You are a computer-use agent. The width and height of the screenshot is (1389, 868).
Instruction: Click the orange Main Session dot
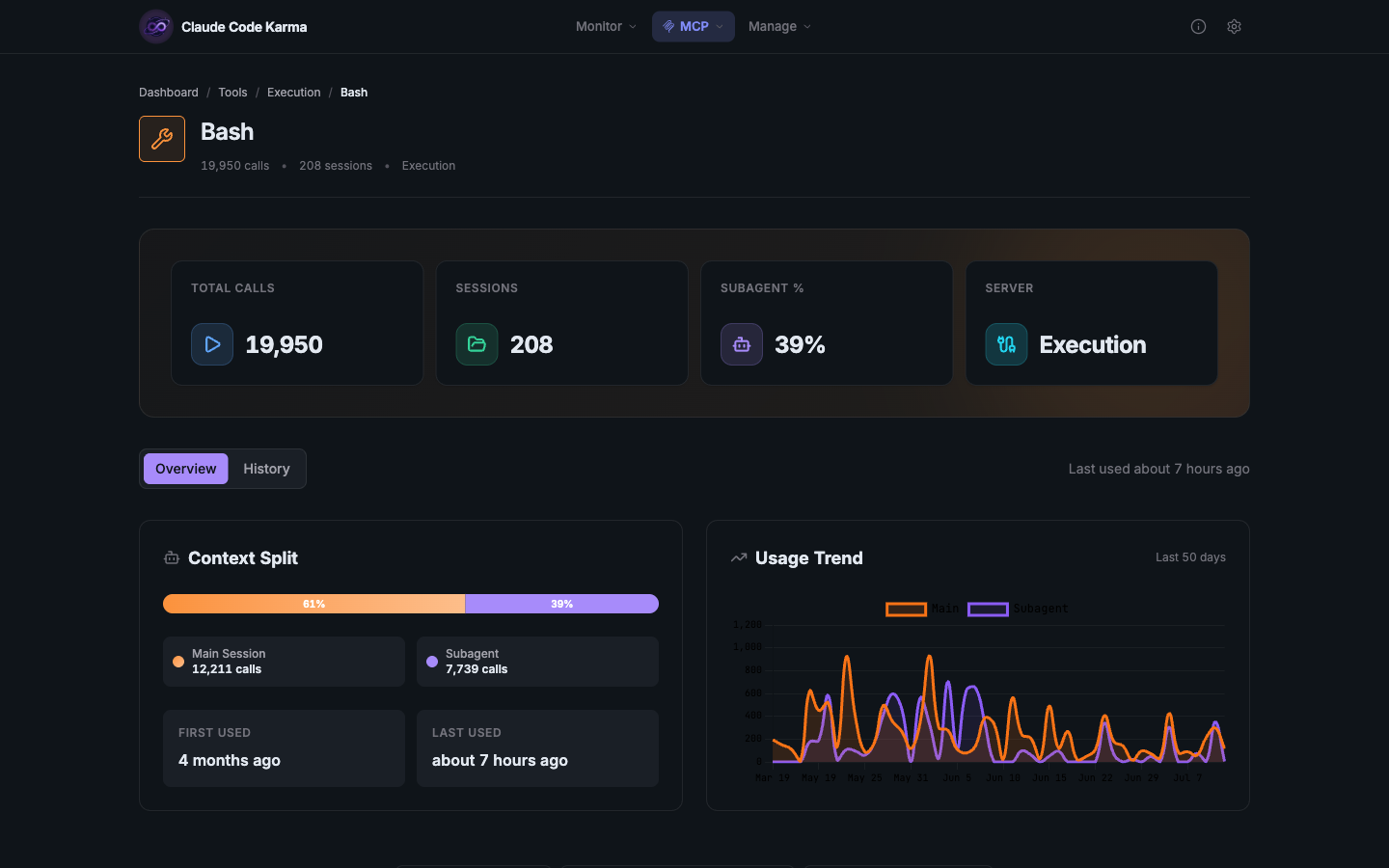(178, 662)
